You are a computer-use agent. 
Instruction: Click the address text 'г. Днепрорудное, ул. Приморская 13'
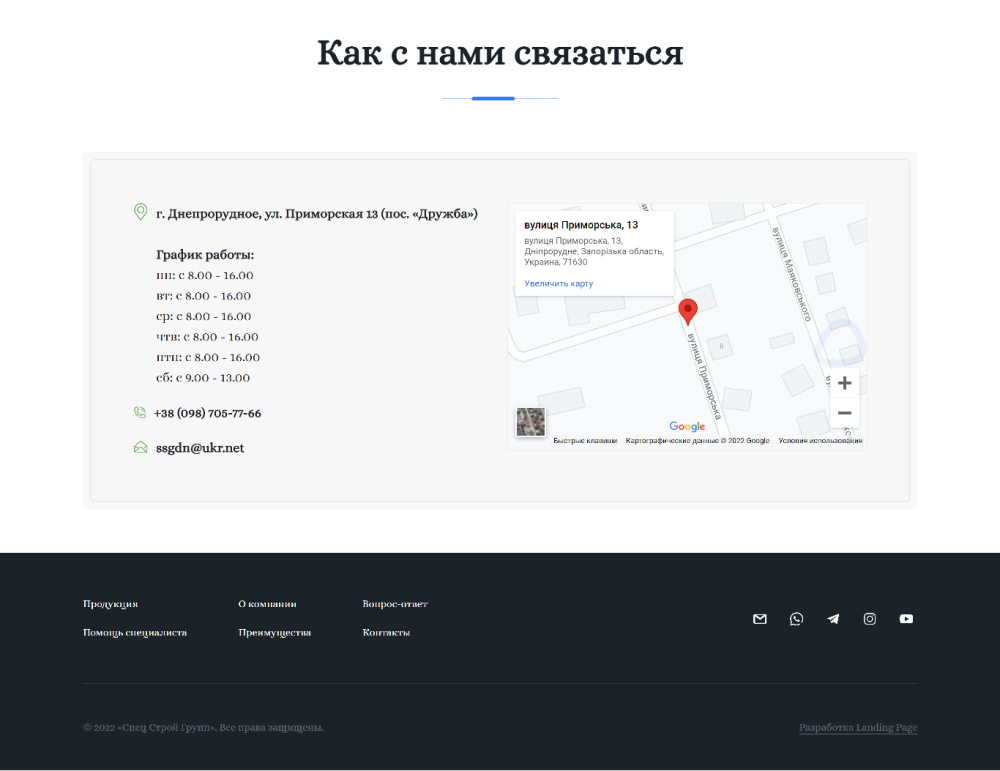pos(267,214)
